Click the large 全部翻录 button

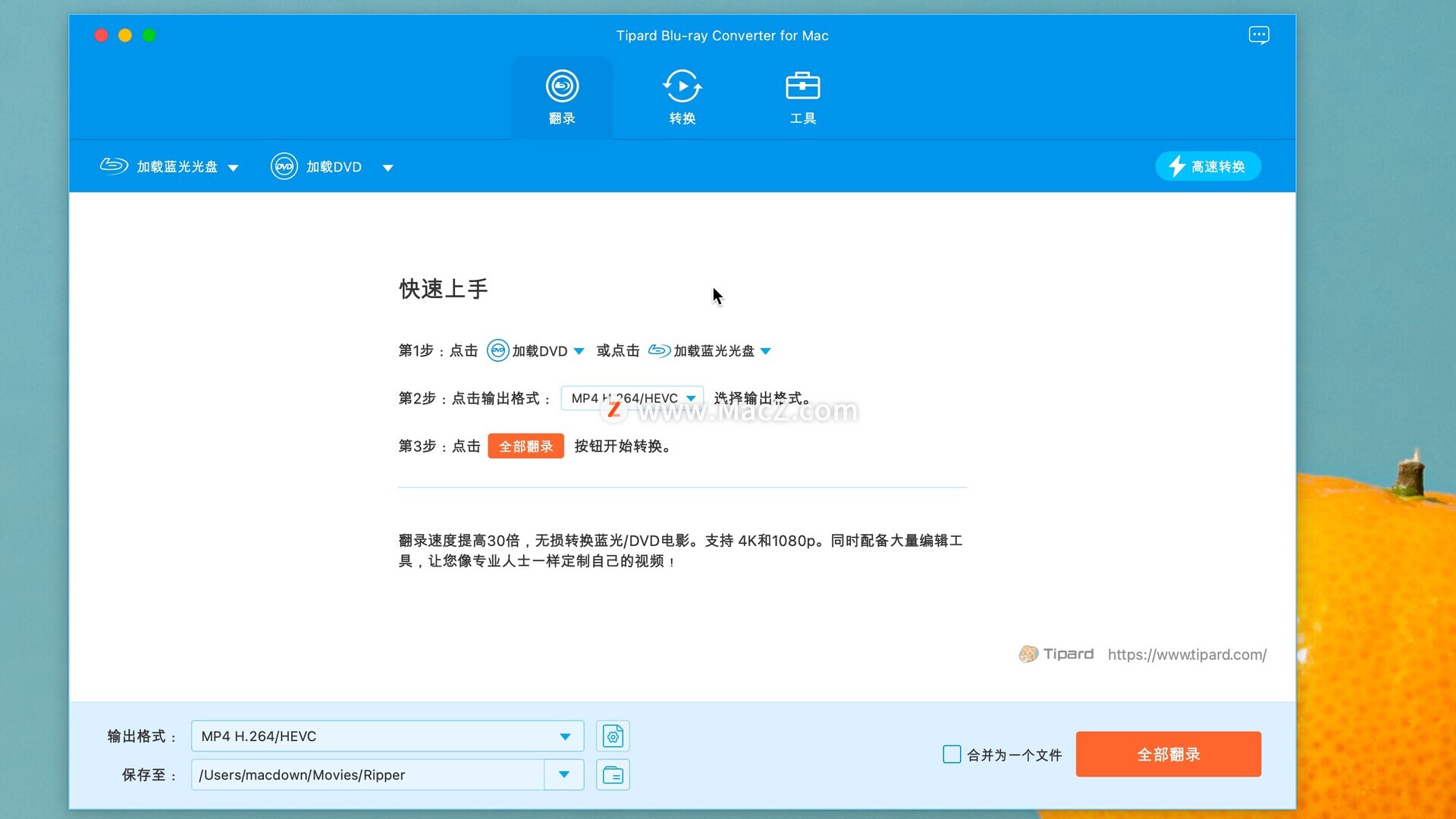coord(1169,755)
